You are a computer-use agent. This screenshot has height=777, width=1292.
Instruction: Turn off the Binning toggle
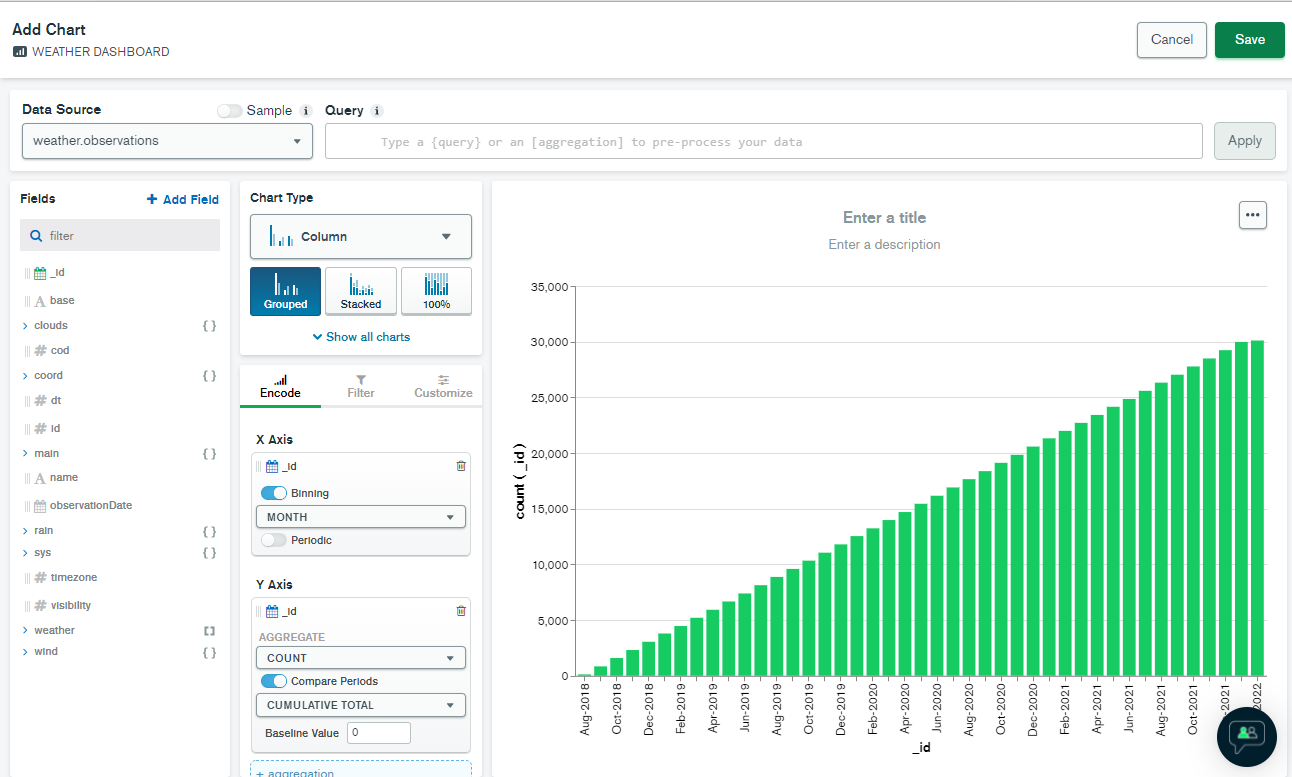click(x=273, y=493)
